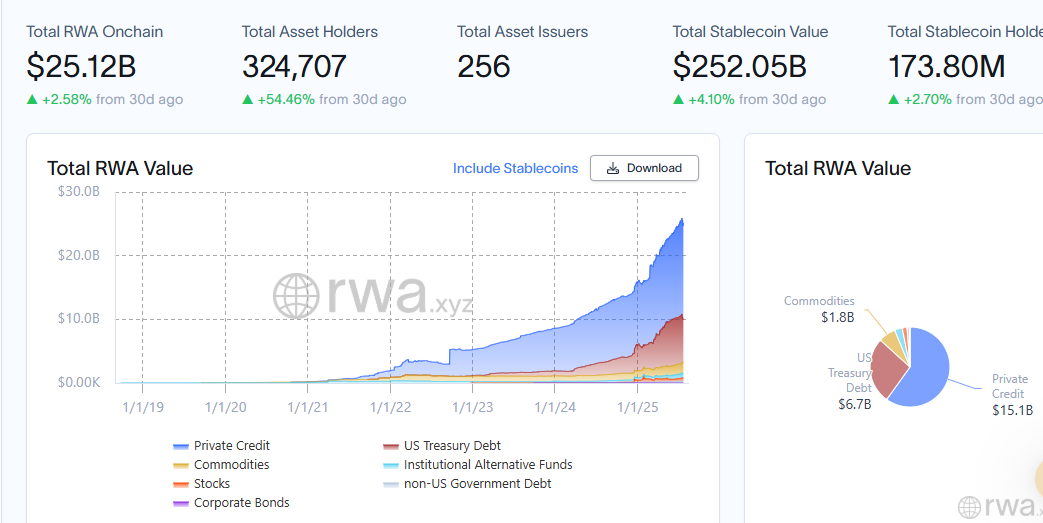Toggle Private Credit series in chart legend

click(231, 446)
